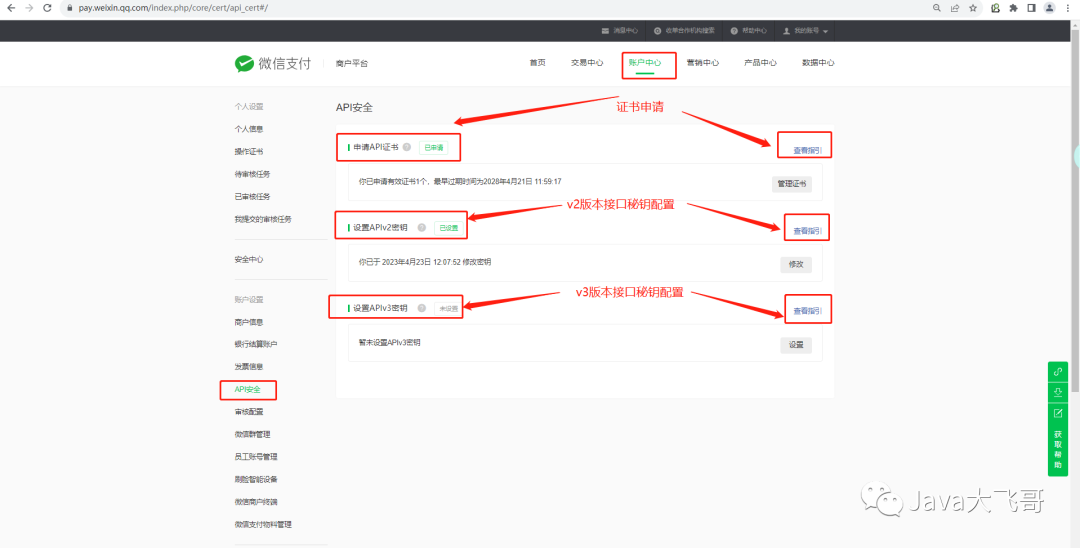
Task: Expand the 我的账号 dropdown arrow
Action: [x=825, y=32]
